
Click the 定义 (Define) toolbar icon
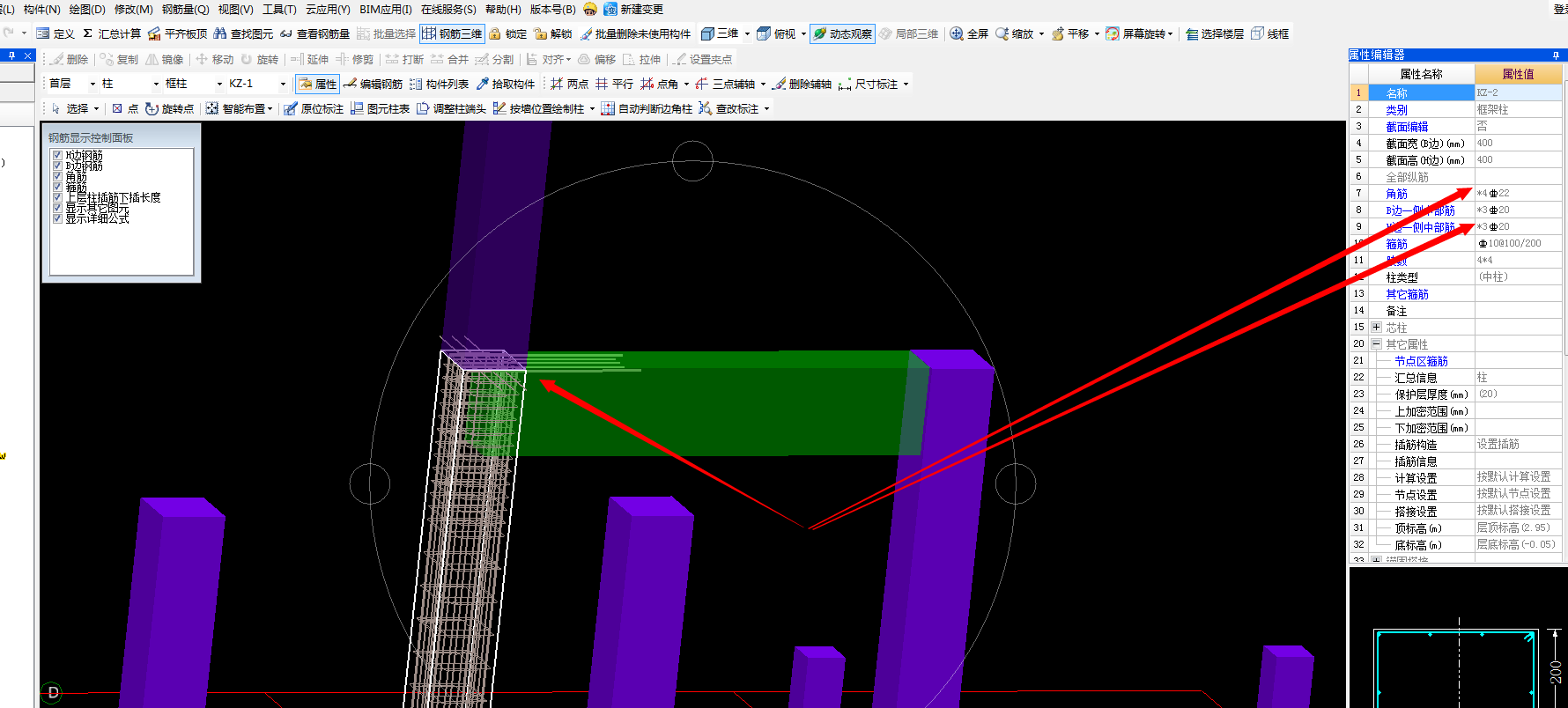55,33
